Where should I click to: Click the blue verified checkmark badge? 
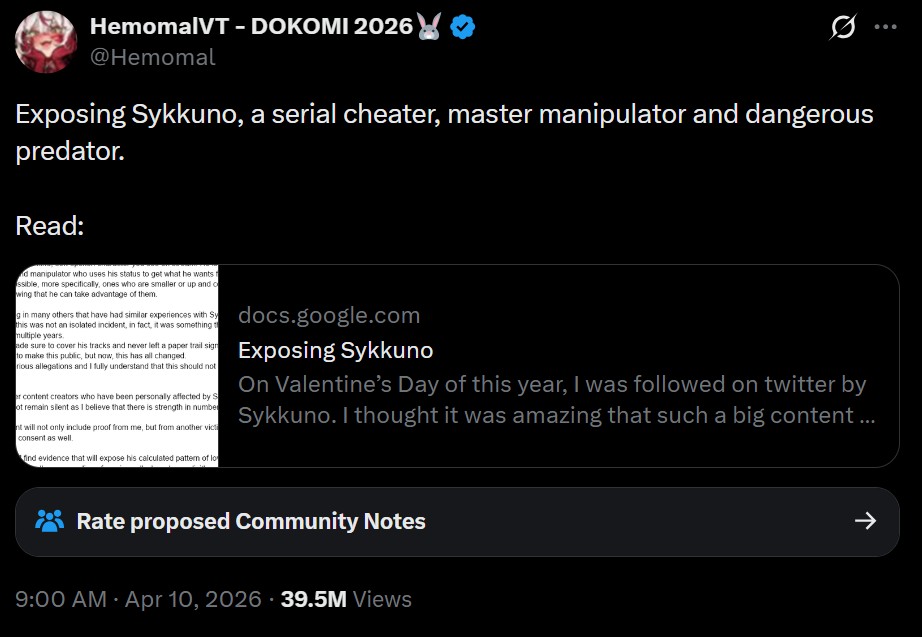pyautogui.click(x=461, y=27)
